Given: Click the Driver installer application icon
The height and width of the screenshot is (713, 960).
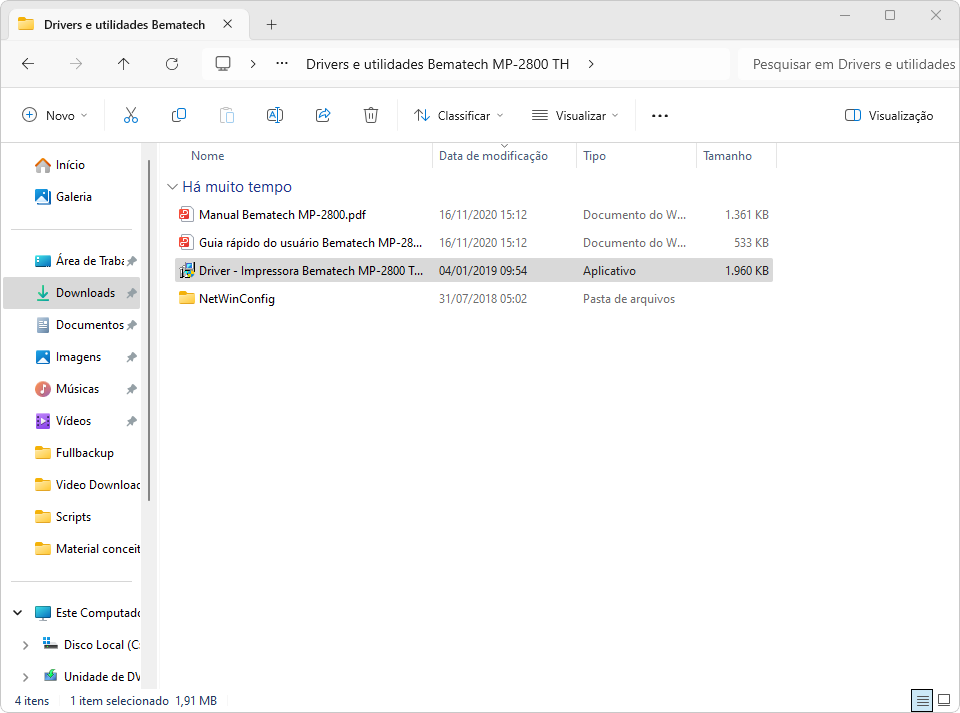Looking at the screenshot, I should (186, 271).
